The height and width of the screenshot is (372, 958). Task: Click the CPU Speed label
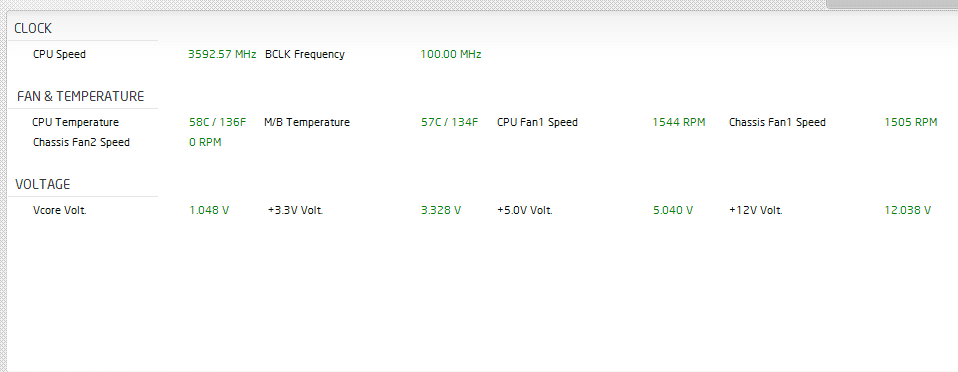(x=59, y=54)
